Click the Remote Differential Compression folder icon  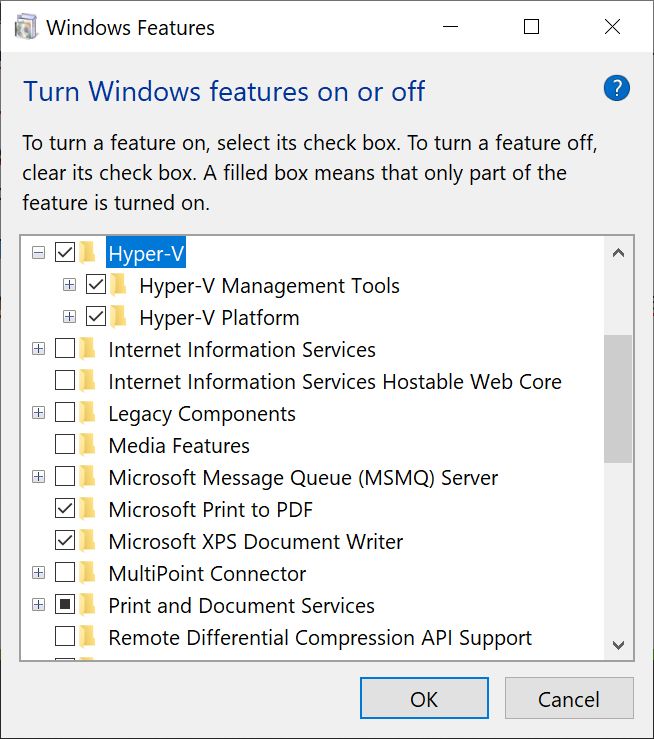tap(87, 637)
